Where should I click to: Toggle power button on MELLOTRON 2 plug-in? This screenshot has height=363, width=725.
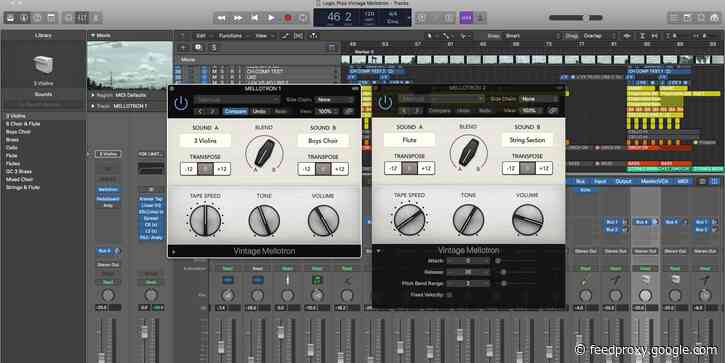click(x=385, y=103)
